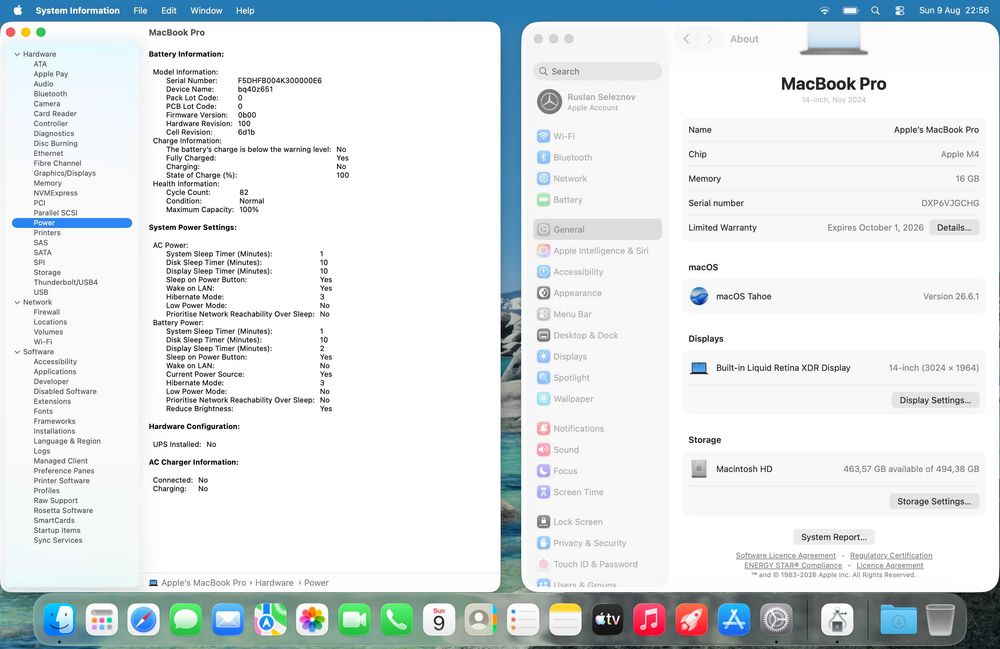Open the Apple menu
This screenshot has height=649, width=1000.
[x=18, y=10]
